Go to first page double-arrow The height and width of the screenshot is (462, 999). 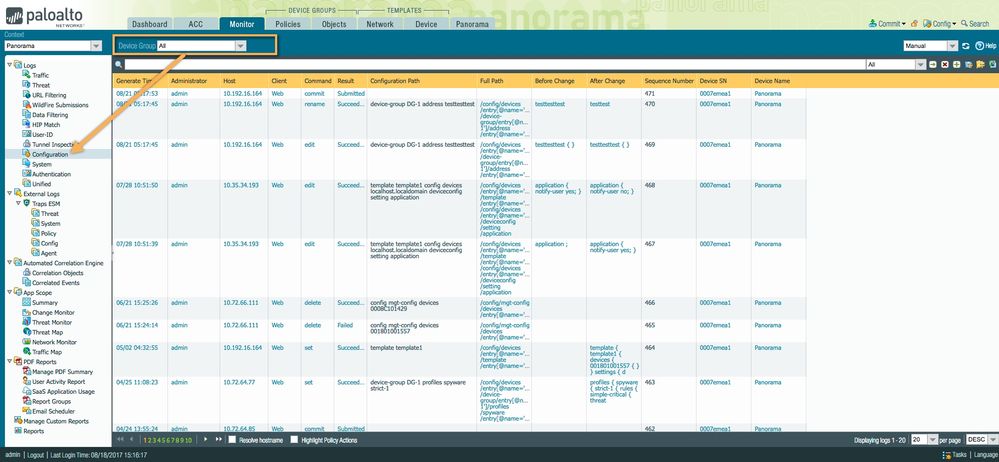[119, 440]
